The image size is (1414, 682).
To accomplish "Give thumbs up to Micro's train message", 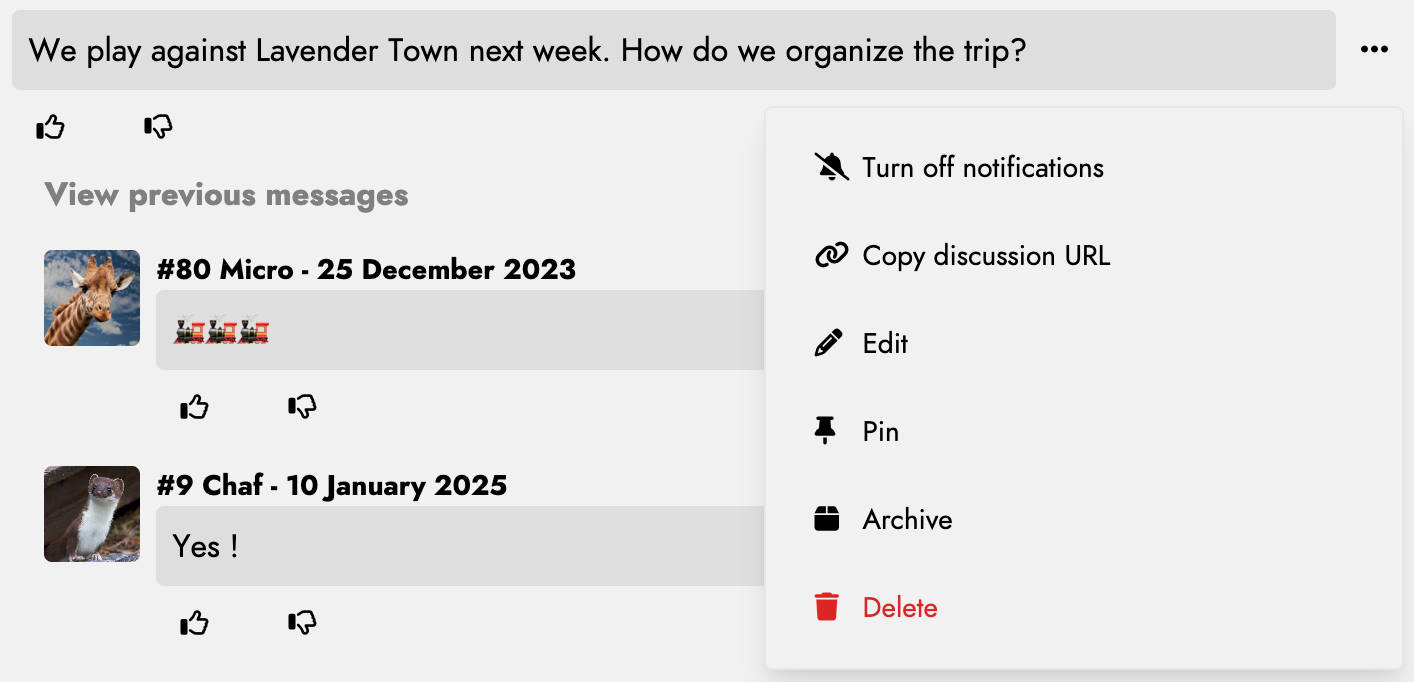I will click(x=194, y=407).
